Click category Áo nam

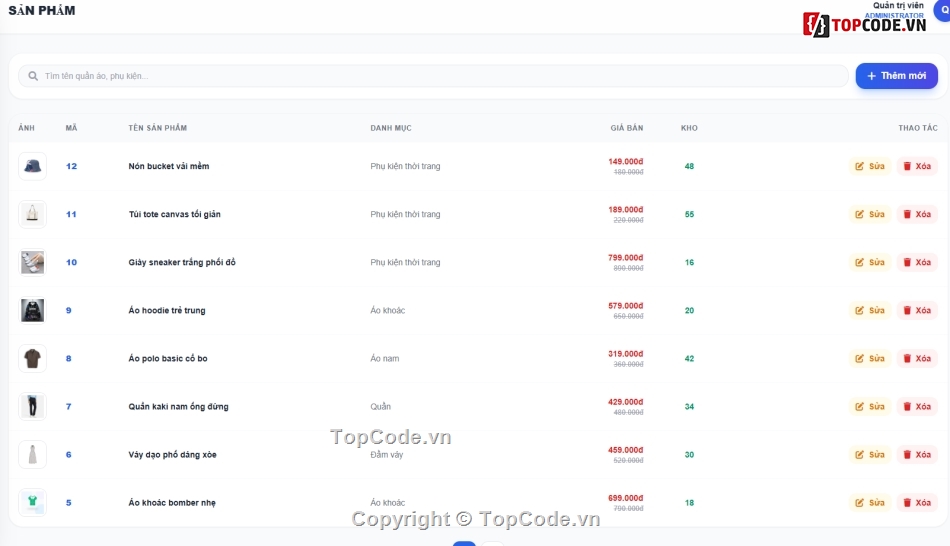tap(385, 358)
